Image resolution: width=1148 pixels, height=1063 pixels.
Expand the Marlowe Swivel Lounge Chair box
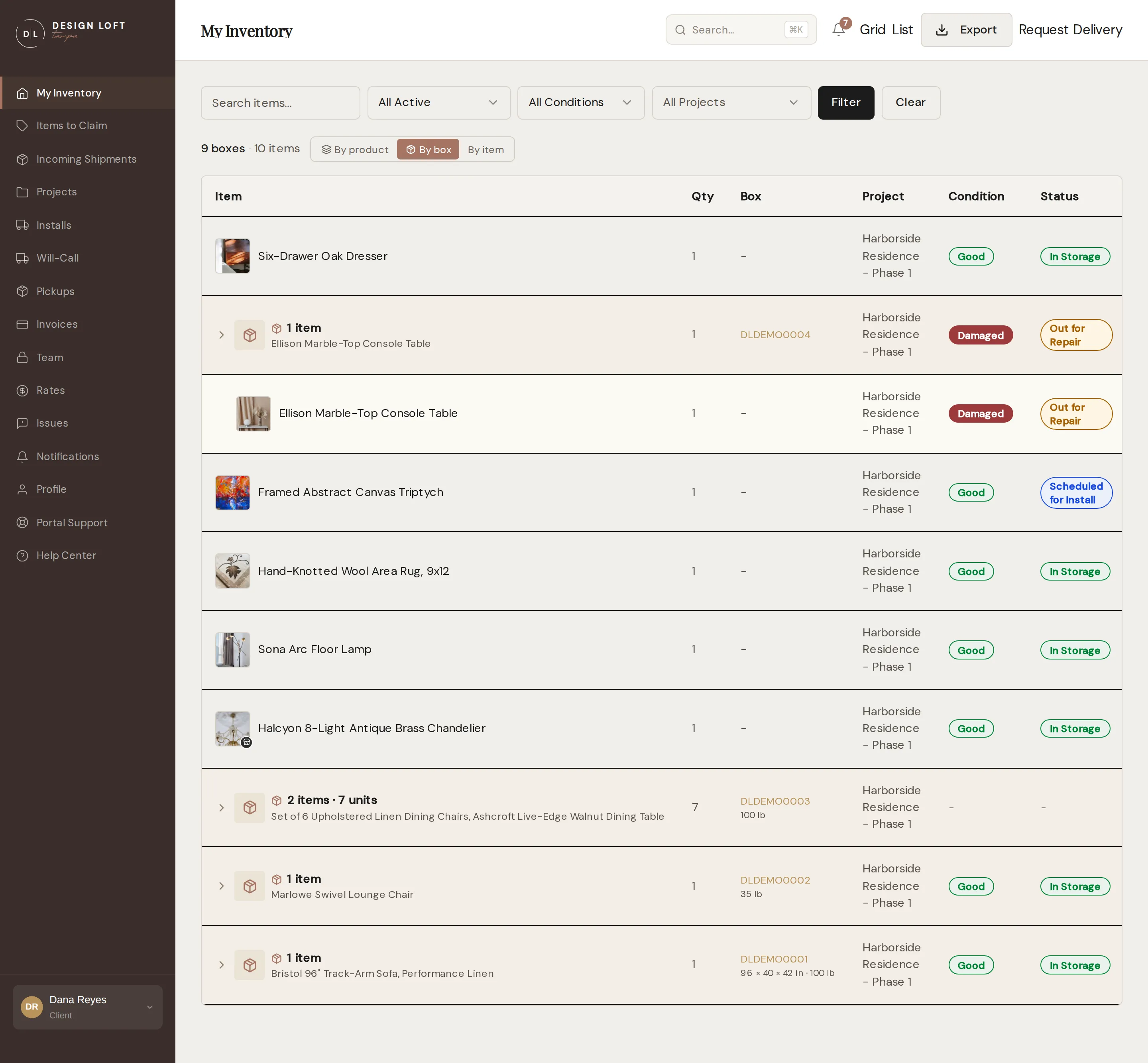tap(222, 886)
